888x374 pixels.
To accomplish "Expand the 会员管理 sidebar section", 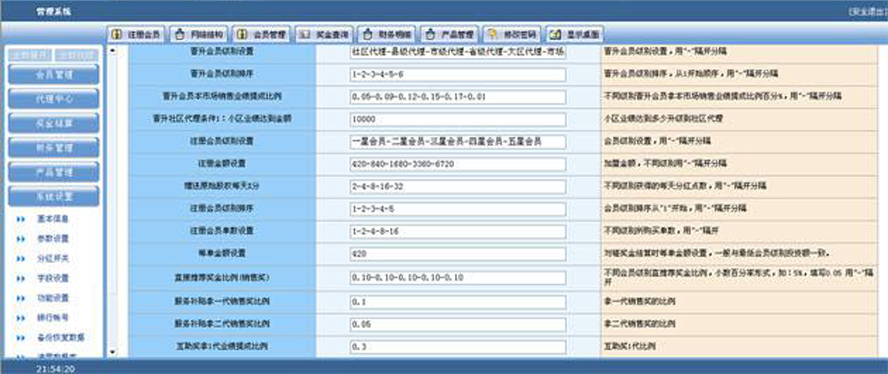I will [54, 74].
